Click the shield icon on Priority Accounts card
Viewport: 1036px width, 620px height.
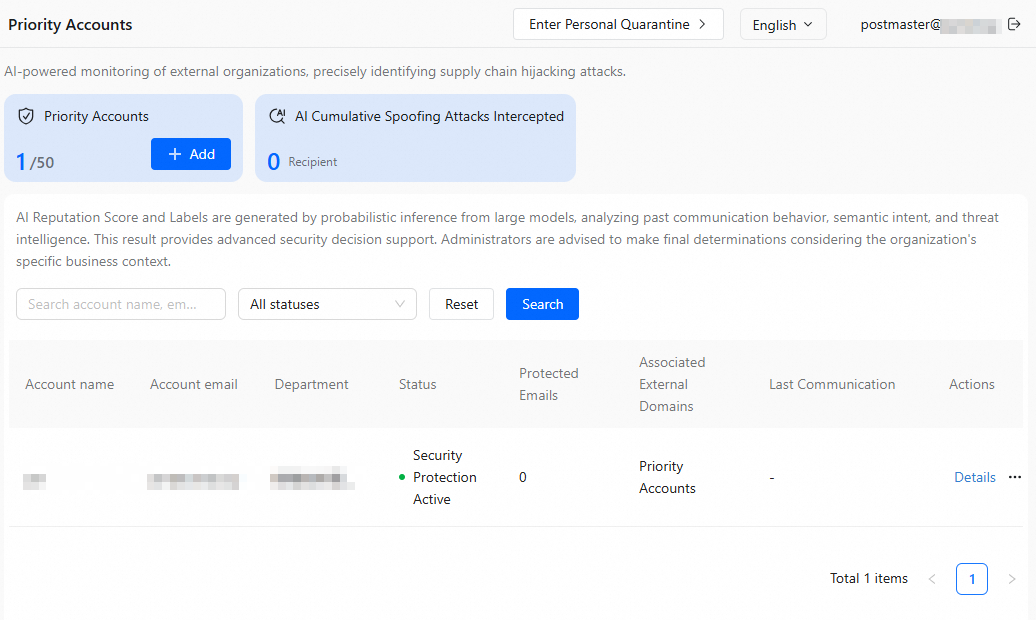[26, 116]
